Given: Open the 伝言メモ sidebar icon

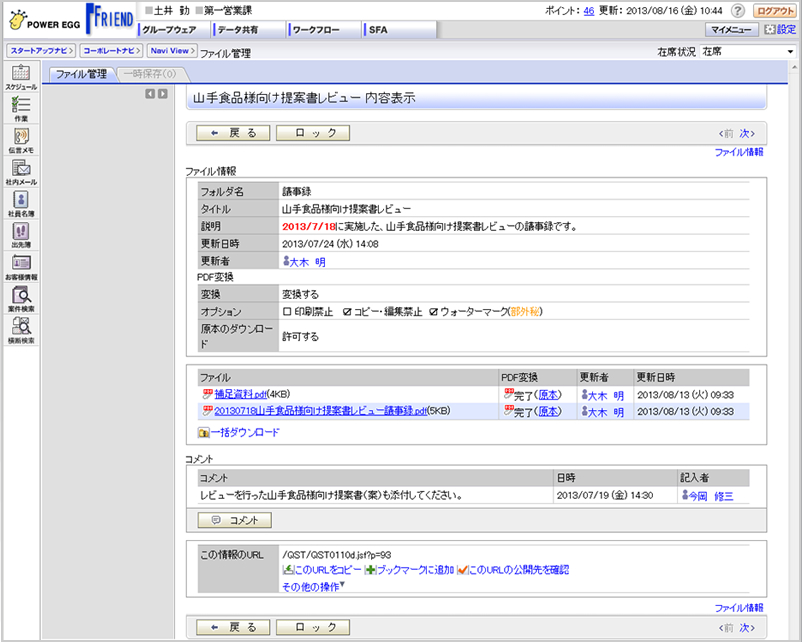Looking at the screenshot, I should [x=21, y=140].
